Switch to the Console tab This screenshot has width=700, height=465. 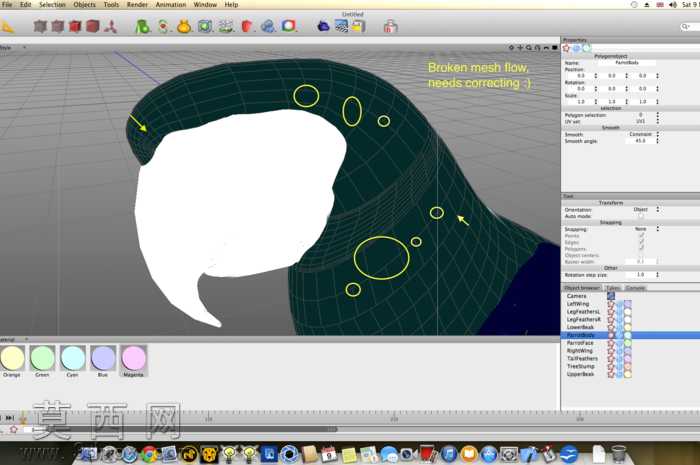click(635, 288)
